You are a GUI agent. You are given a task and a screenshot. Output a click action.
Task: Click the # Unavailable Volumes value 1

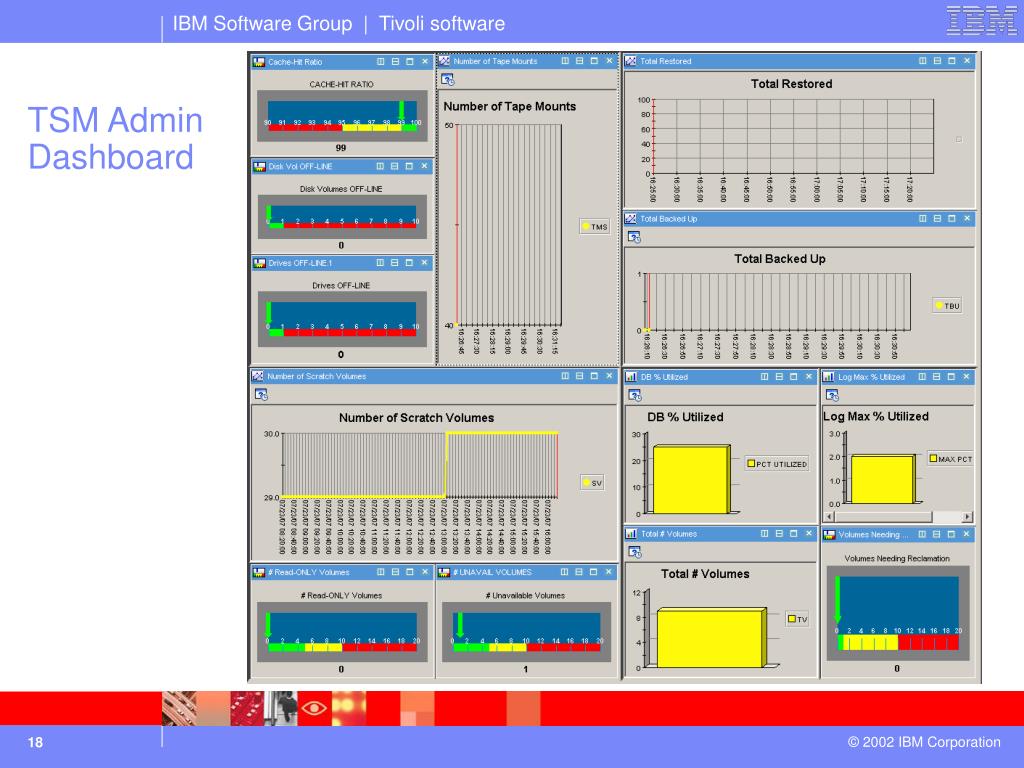[x=526, y=669]
